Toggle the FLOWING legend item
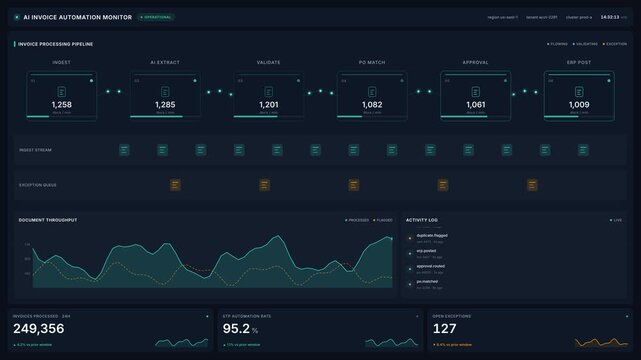641x360 pixels. click(557, 44)
